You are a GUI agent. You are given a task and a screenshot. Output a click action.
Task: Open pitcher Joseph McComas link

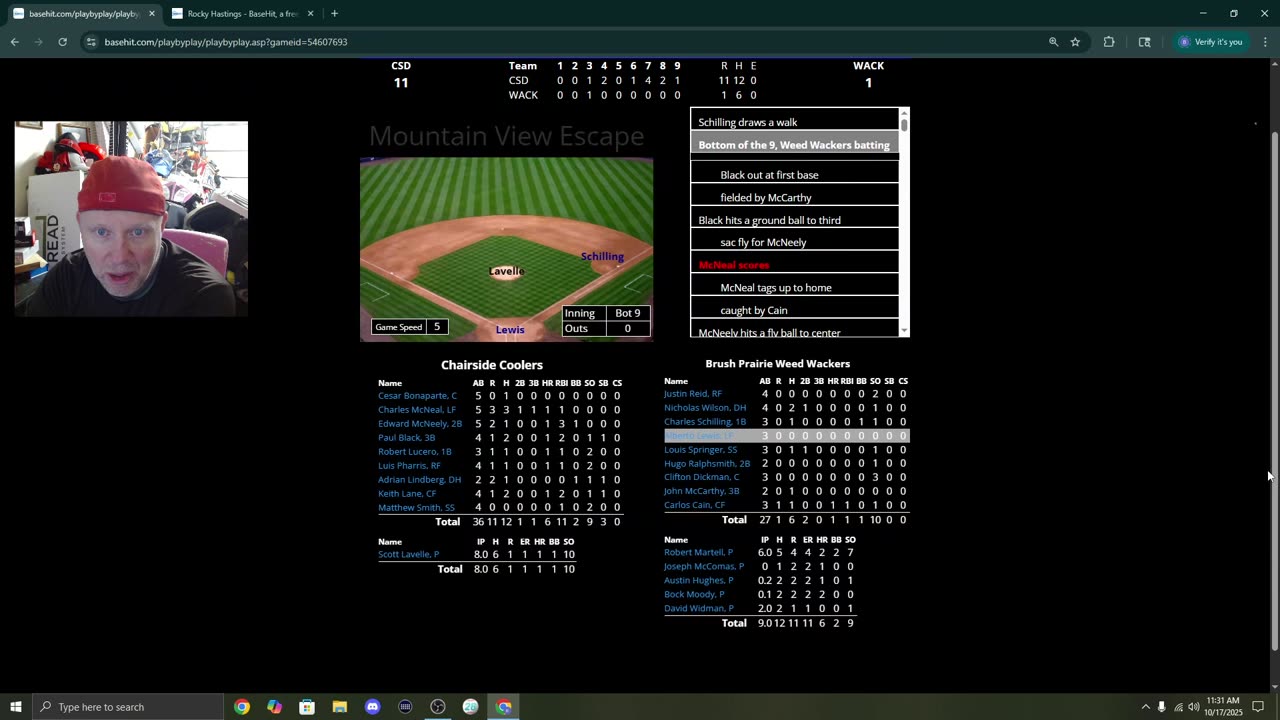pos(704,566)
